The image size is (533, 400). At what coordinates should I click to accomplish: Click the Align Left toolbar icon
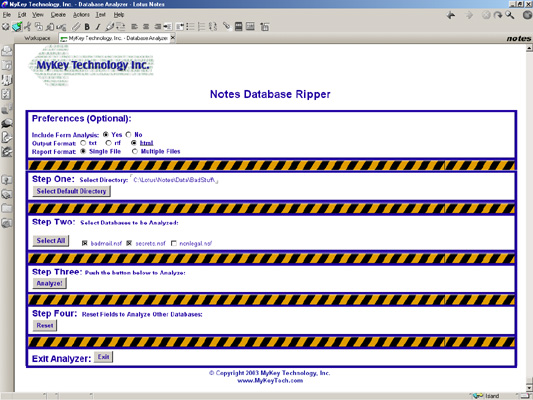pyautogui.click(x=135, y=27)
